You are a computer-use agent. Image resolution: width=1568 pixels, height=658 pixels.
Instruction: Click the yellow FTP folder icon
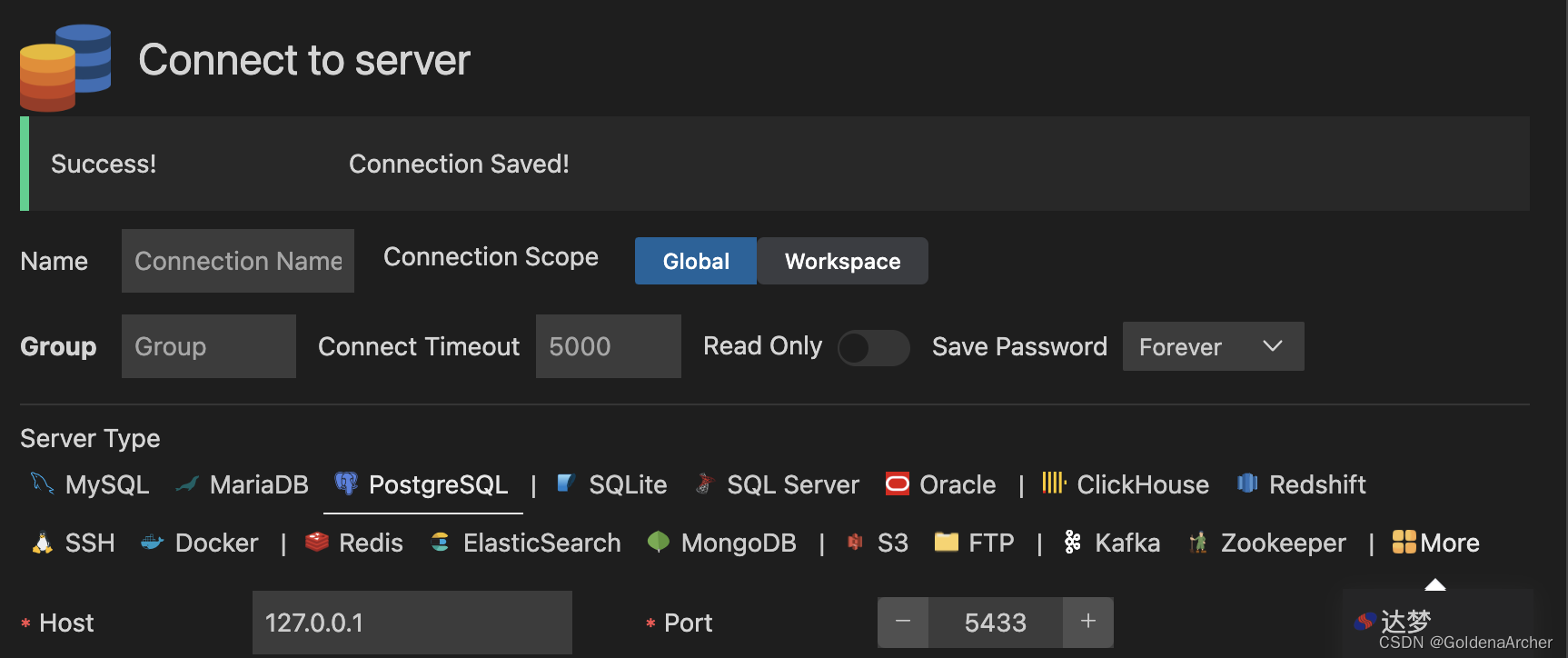pos(947,542)
